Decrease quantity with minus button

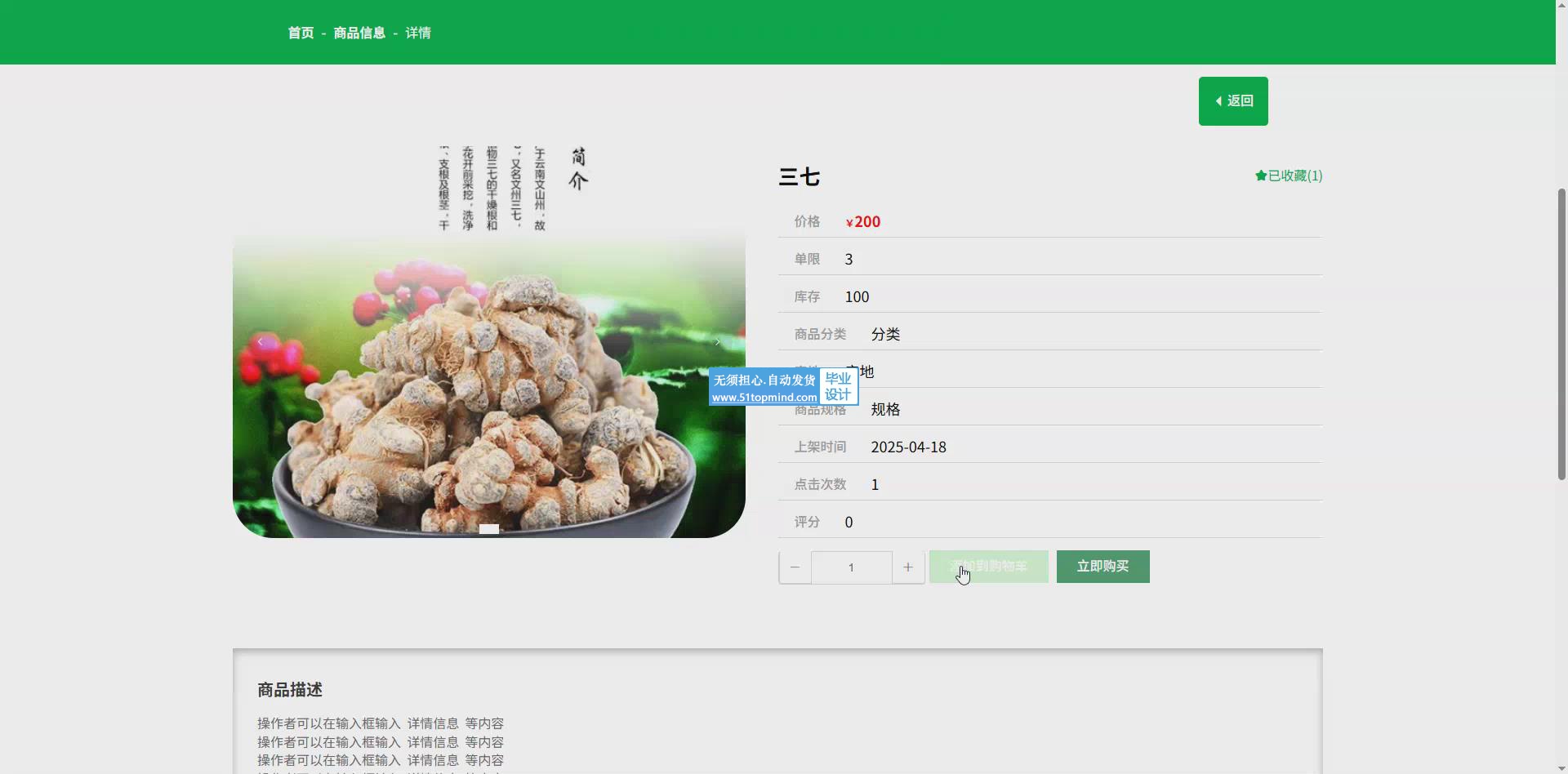(795, 567)
